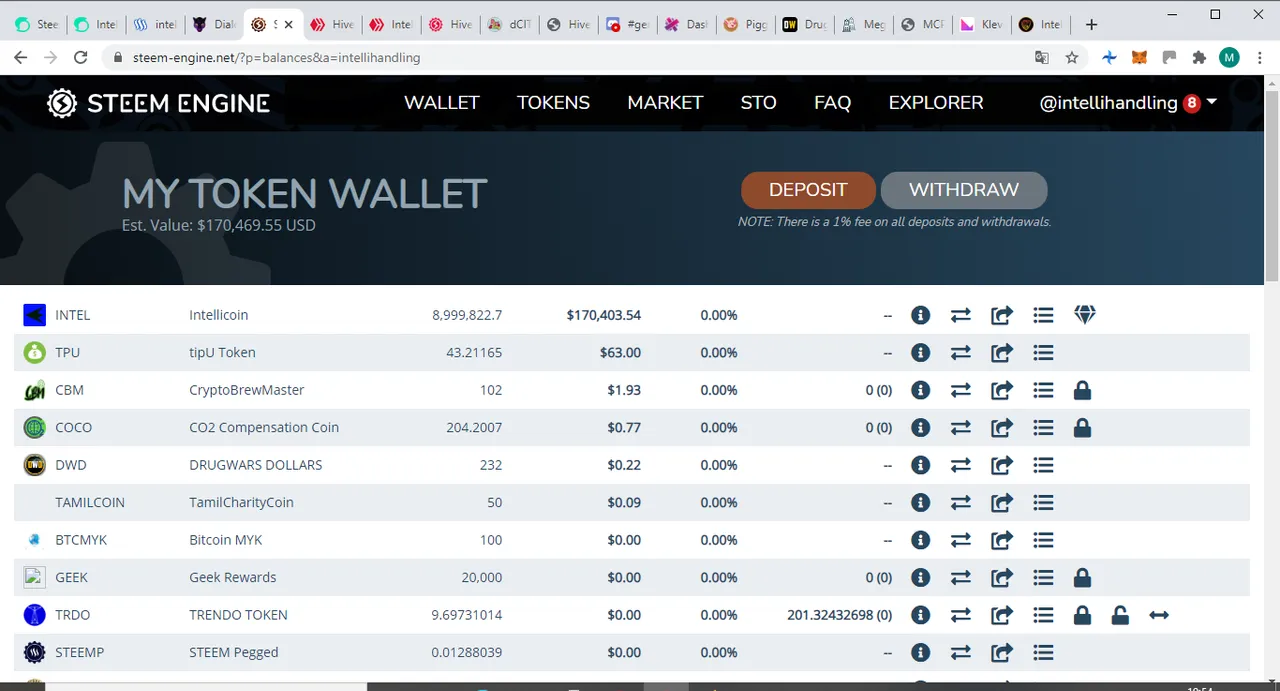Reload the page

coord(81,58)
